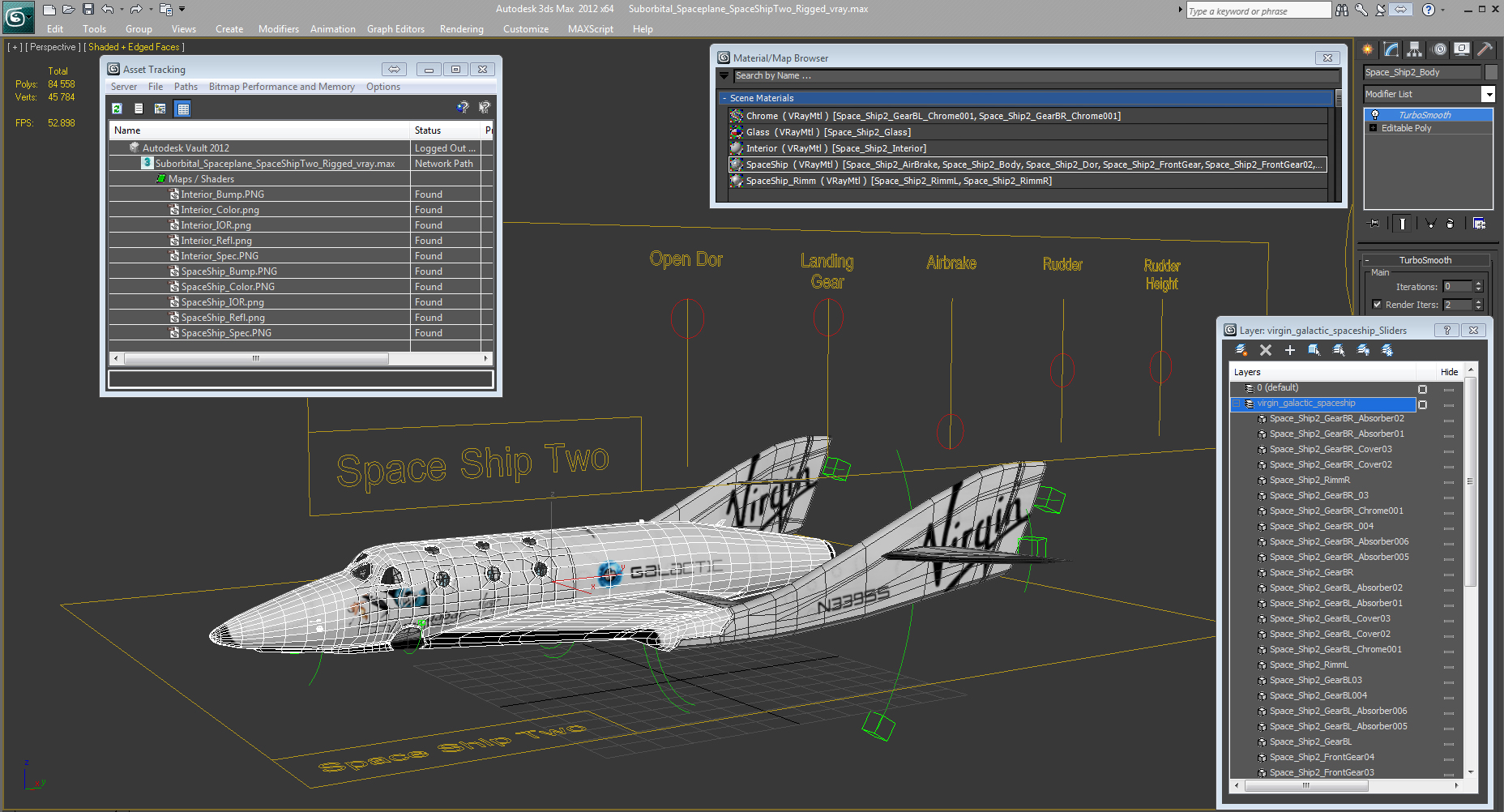Viewport: 1504px width, 812px height.
Task: Click the New Scene toolbar icon
Action: pyautogui.click(x=49, y=10)
